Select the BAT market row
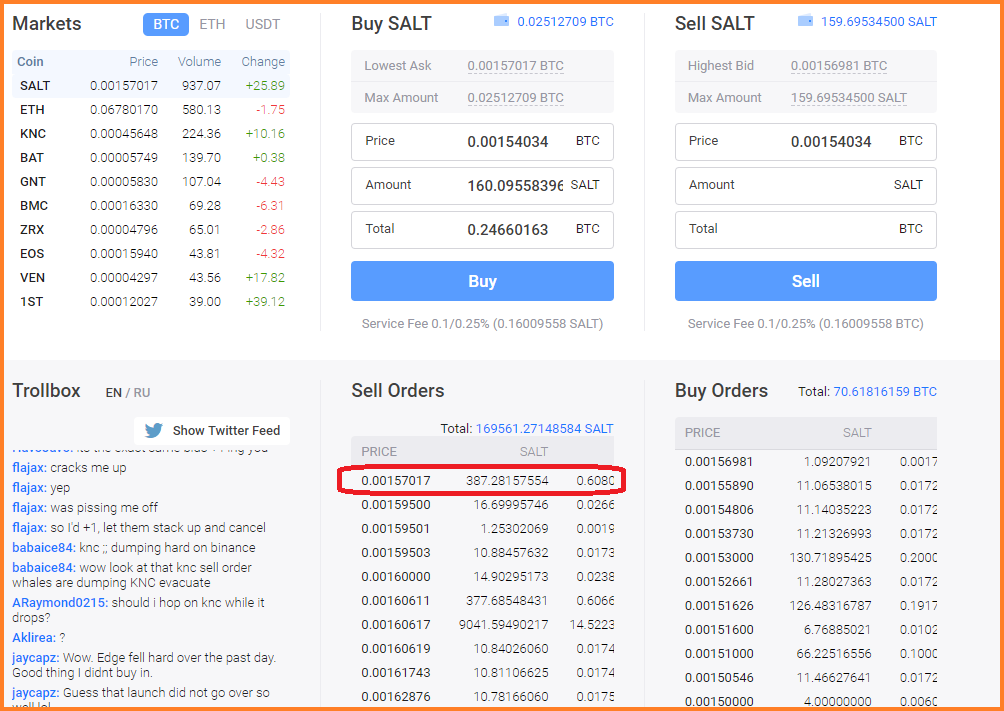Image resolution: width=1004 pixels, height=711 pixels. [x=151, y=158]
